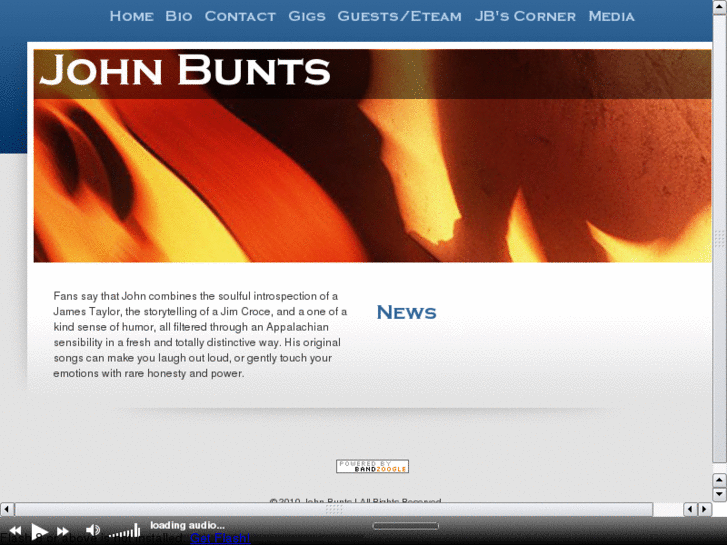Click the News heading

406,312
